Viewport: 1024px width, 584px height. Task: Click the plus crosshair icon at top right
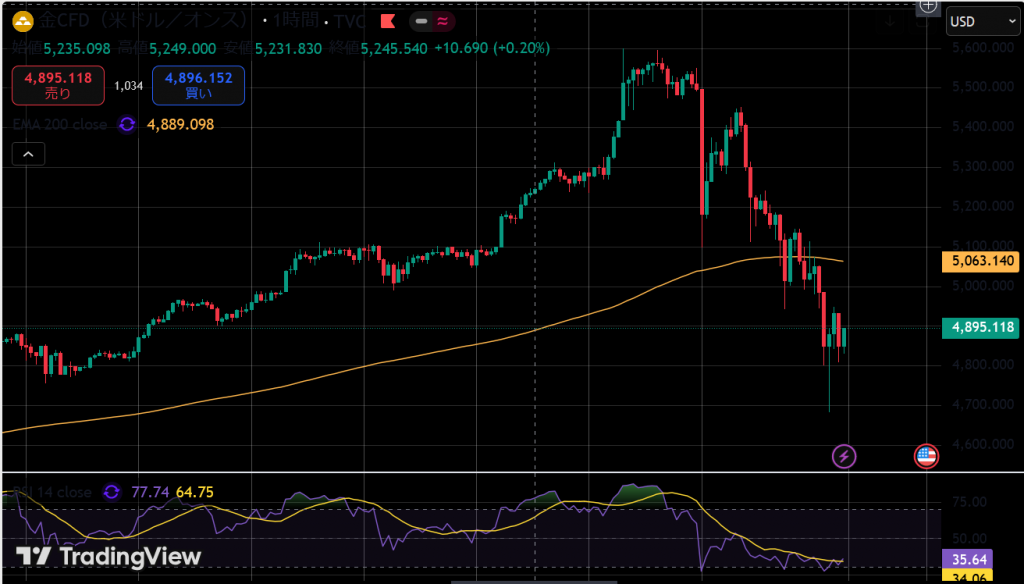pyautogui.click(x=928, y=6)
